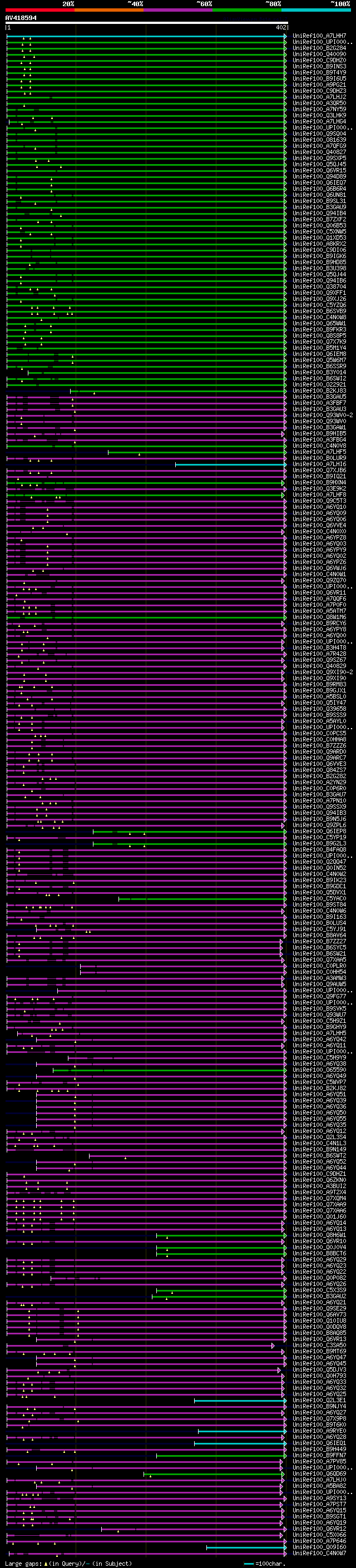Select the UniRef100_Q6B6R4 label

click(x=319, y=189)
